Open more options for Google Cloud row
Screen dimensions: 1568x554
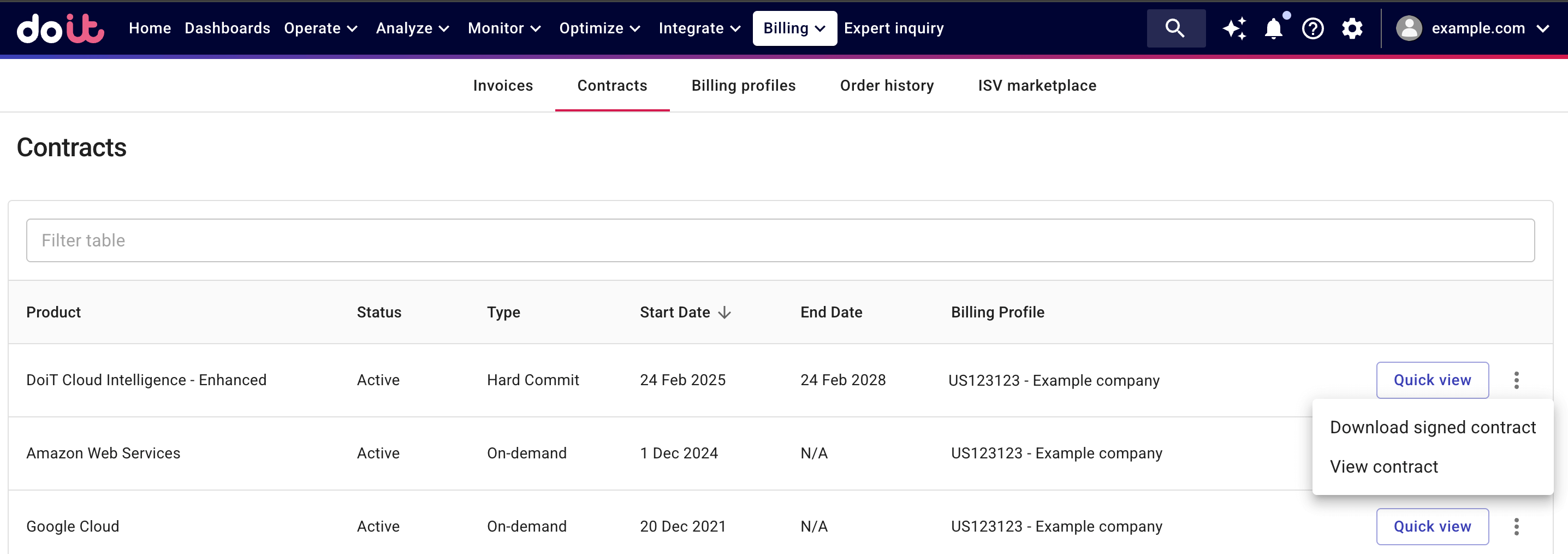pos(1516,526)
